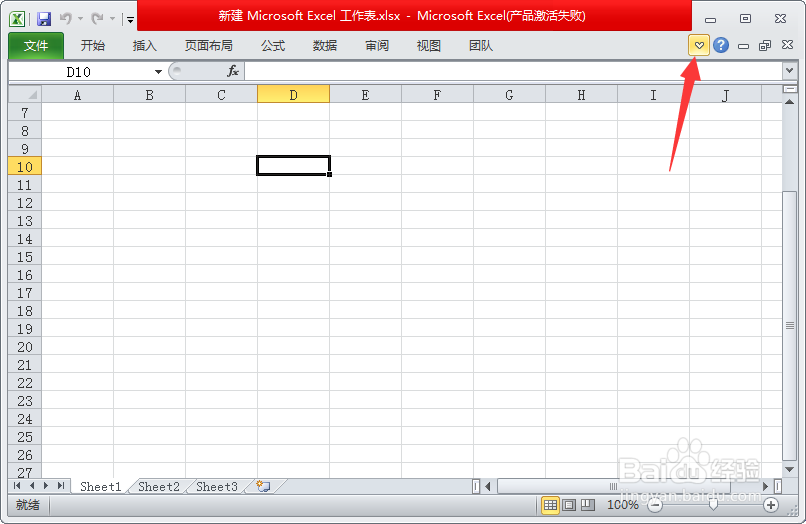Select column D header

(293, 95)
